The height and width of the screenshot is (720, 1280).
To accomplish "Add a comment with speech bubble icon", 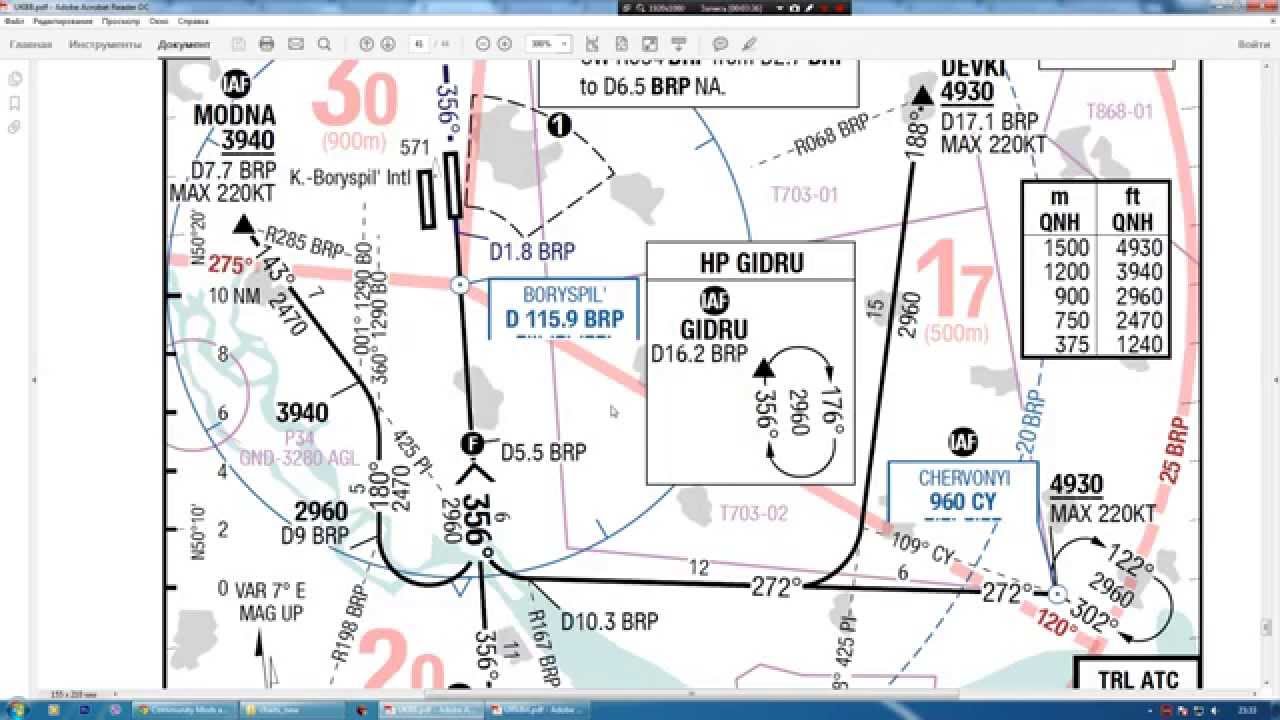I will point(720,44).
